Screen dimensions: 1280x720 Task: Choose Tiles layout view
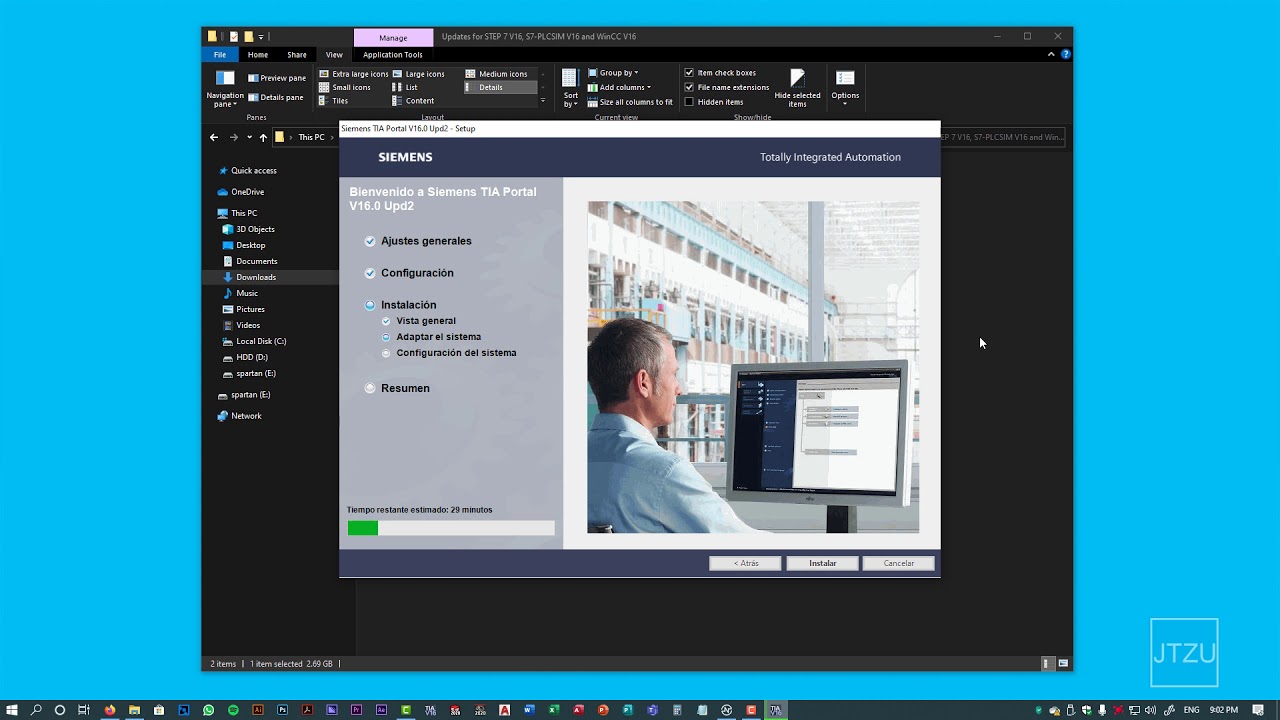[334, 101]
